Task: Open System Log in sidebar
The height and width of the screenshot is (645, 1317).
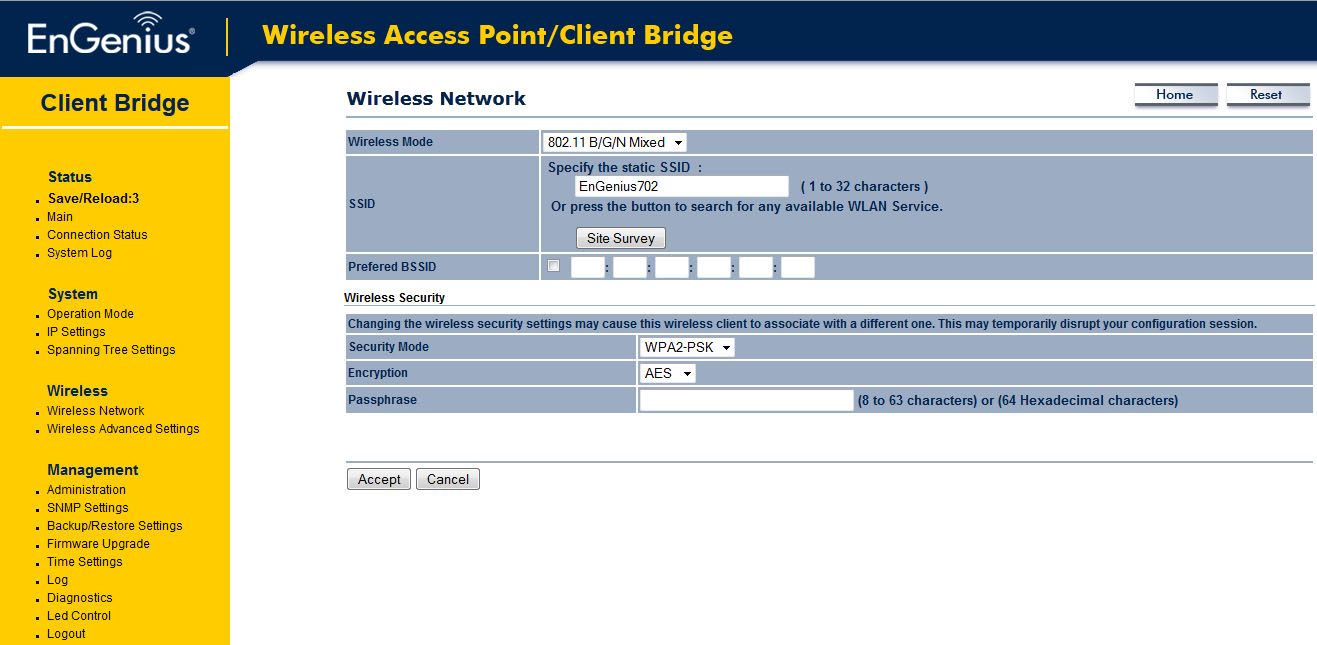Action: coord(79,253)
